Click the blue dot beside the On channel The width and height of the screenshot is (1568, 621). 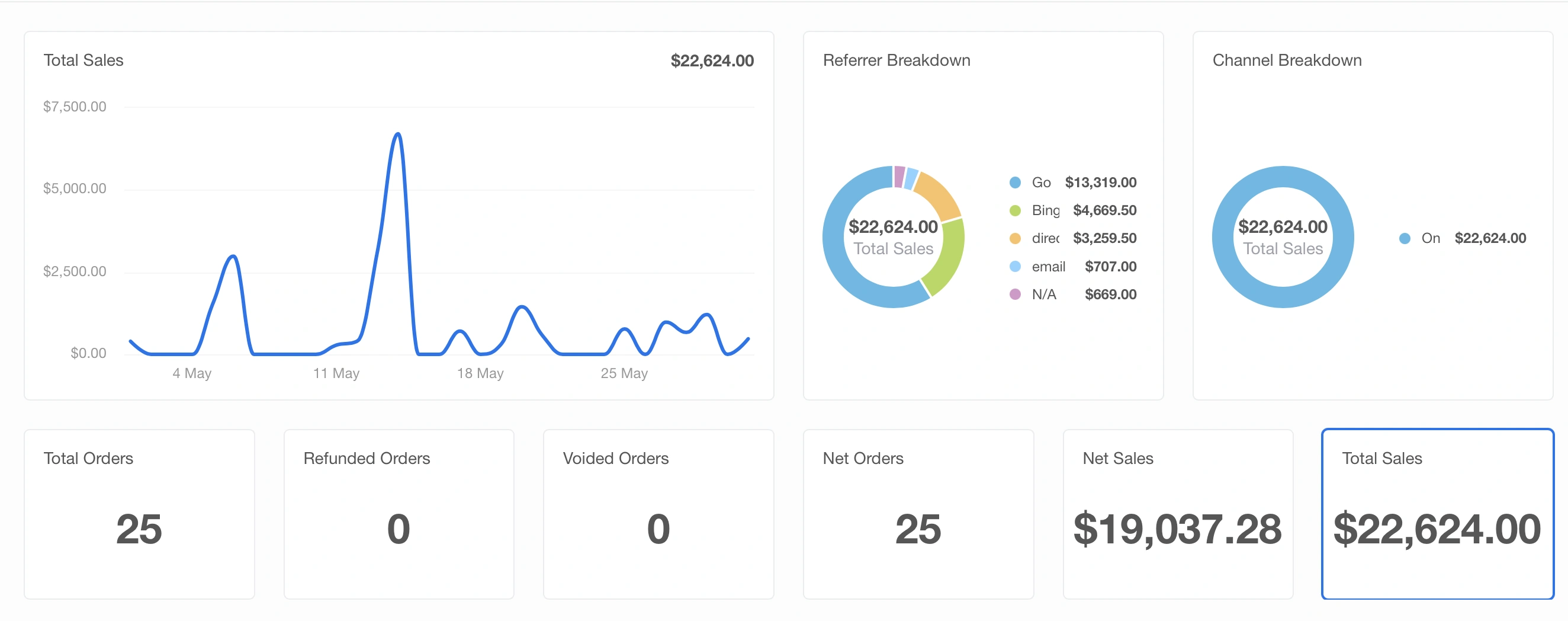tap(1404, 239)
